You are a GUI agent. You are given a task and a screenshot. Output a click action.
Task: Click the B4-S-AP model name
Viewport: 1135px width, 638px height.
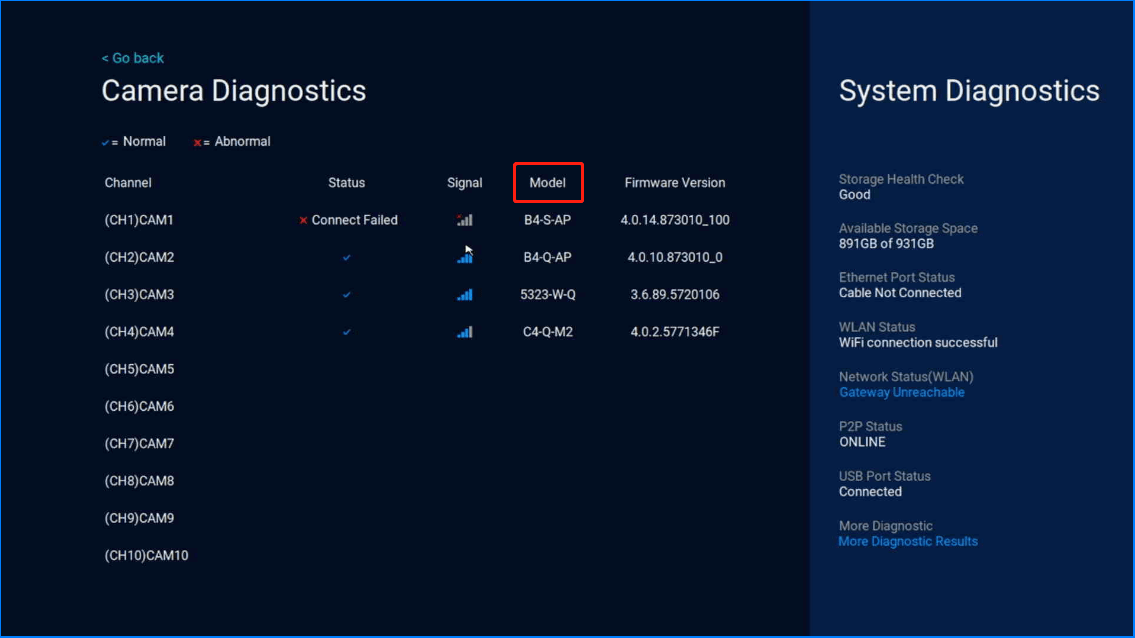(547, 220)
